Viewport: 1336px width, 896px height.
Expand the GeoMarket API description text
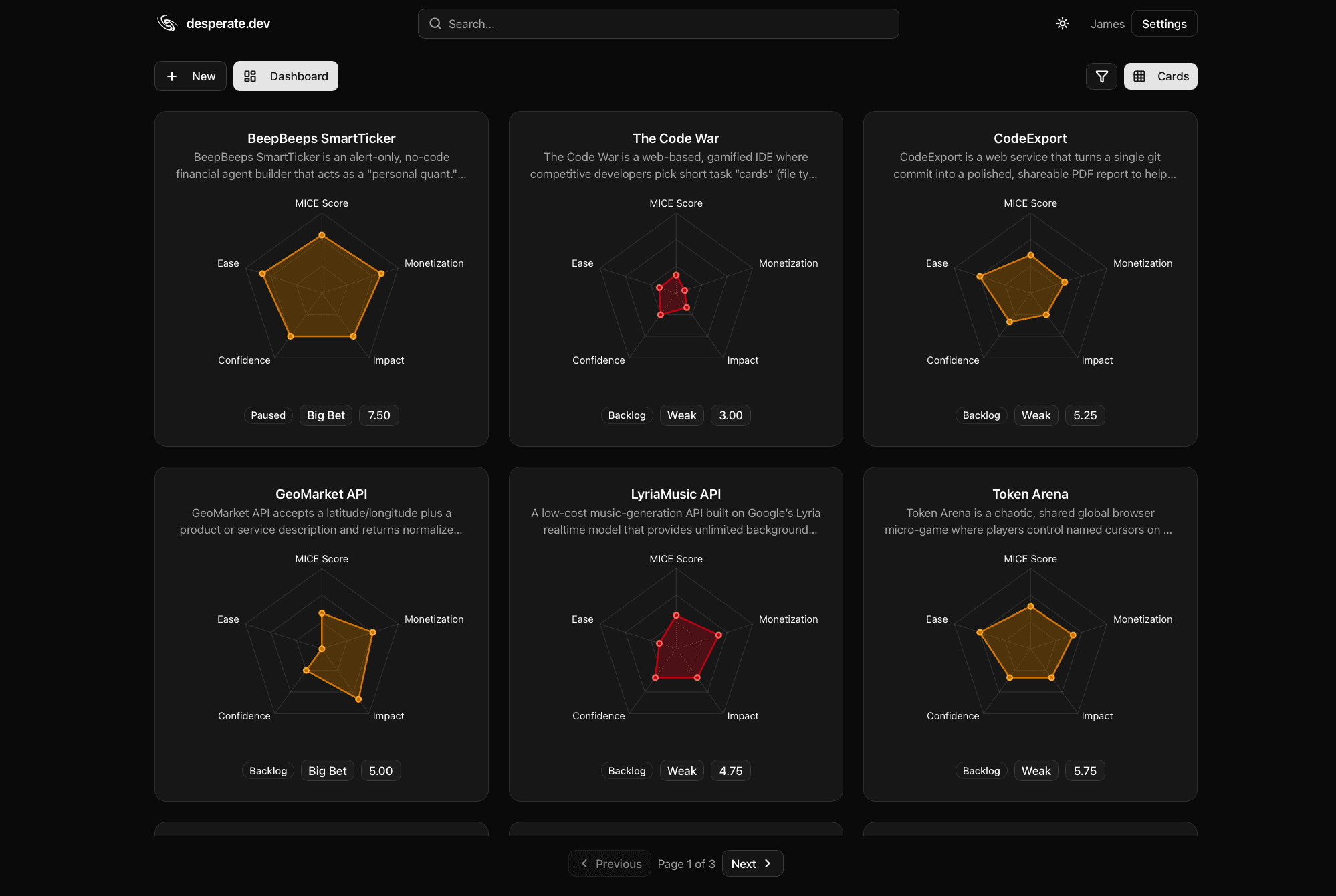321,521
